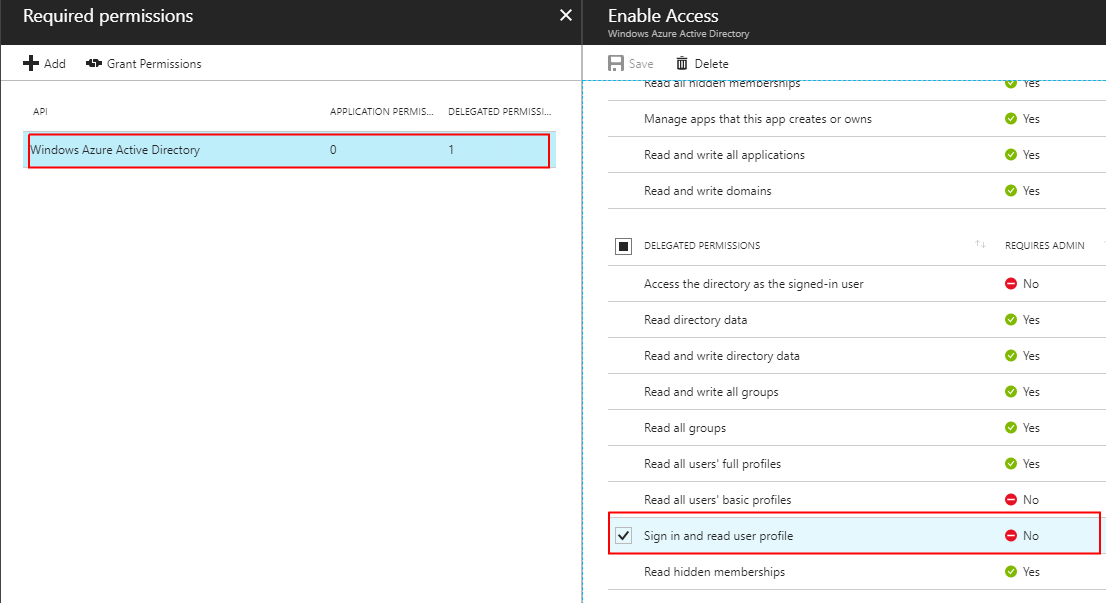Close the Required permissions panel
The width and height of the screenshot is (1106, 603).
click(566, 16)
